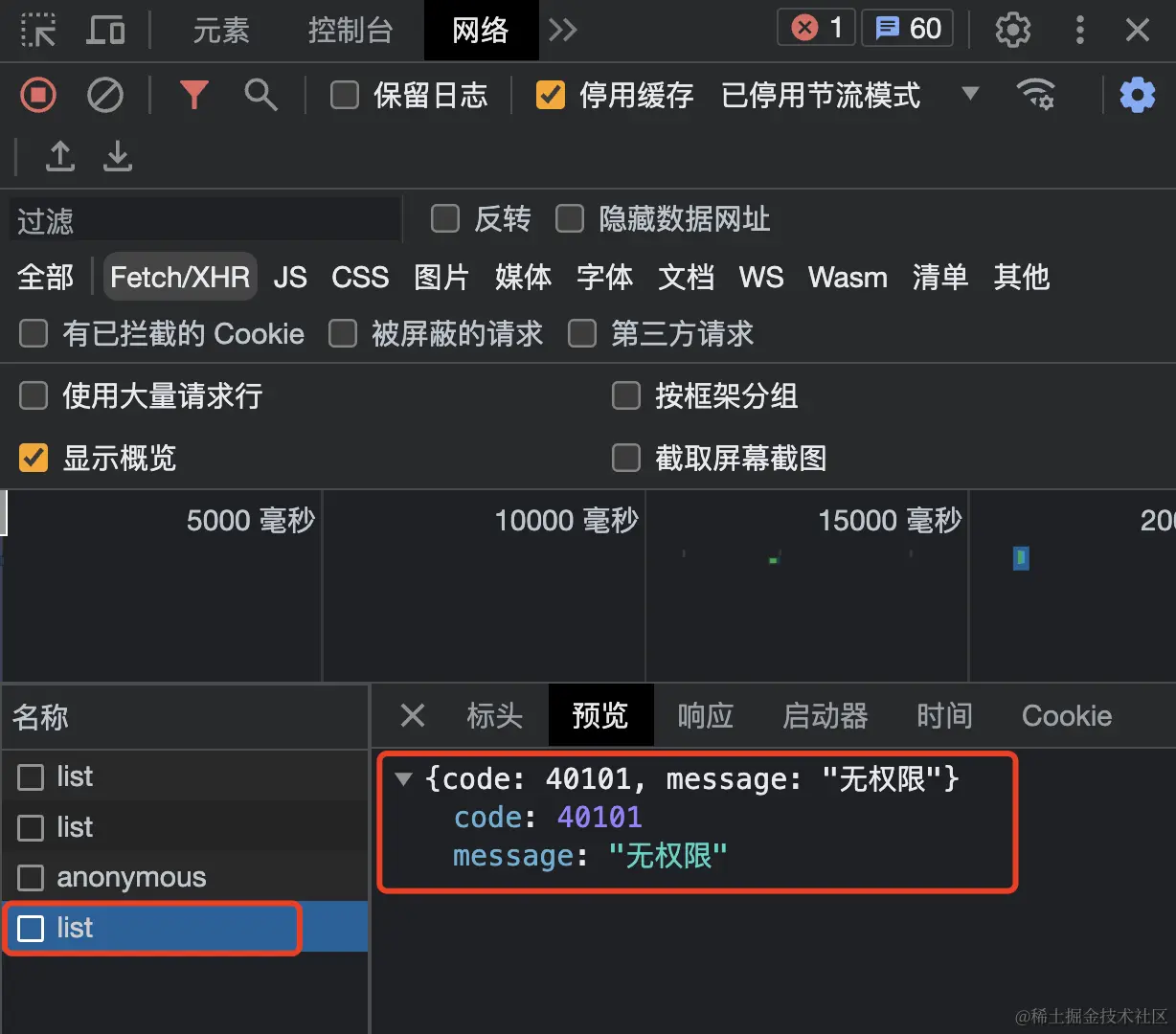This screenshot has width=1176, height=1034.
Task: Filter requests by 图片 type
Action: pos(441,277)
